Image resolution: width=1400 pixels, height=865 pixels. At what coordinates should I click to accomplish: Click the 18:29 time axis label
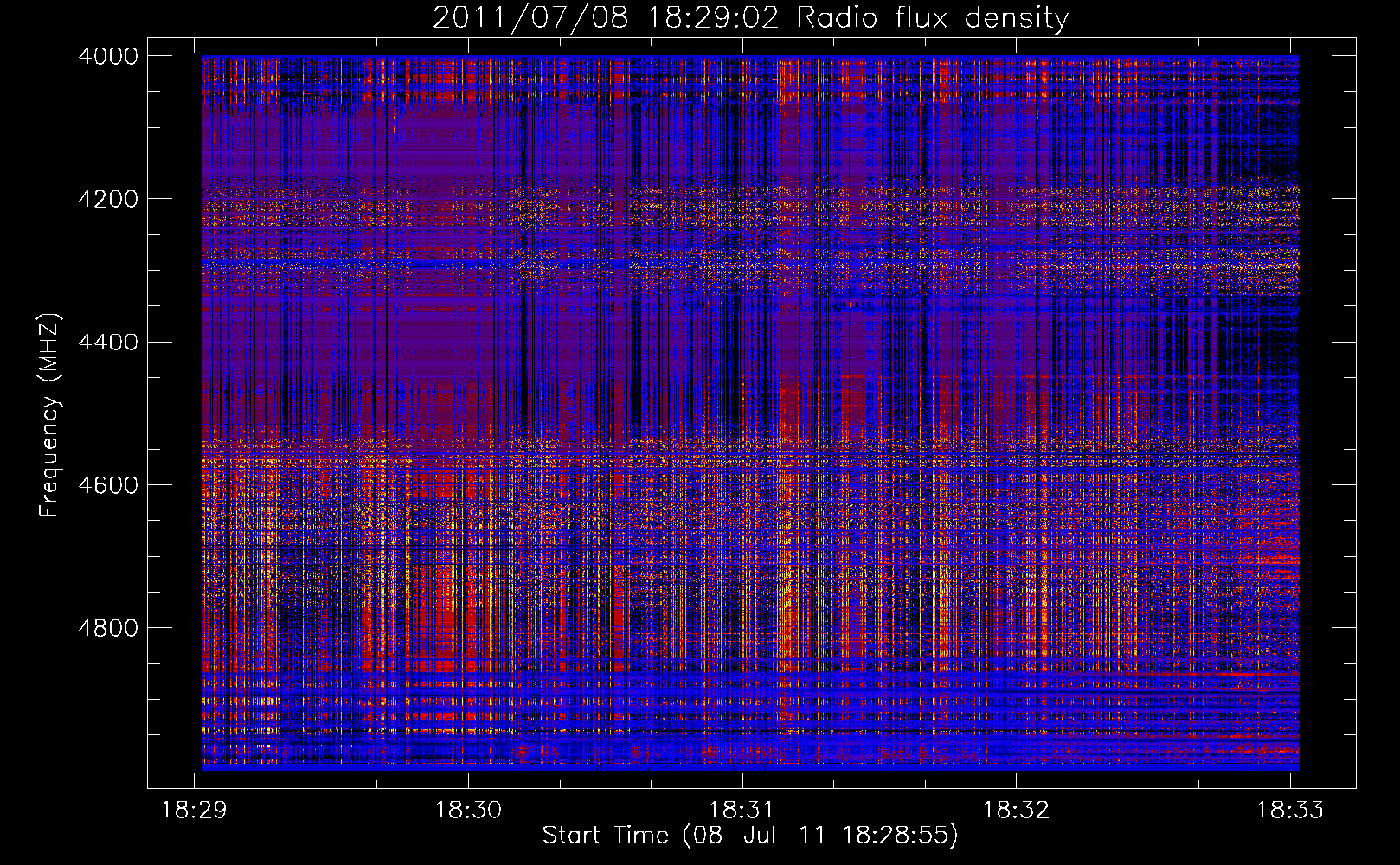[194, 811]
